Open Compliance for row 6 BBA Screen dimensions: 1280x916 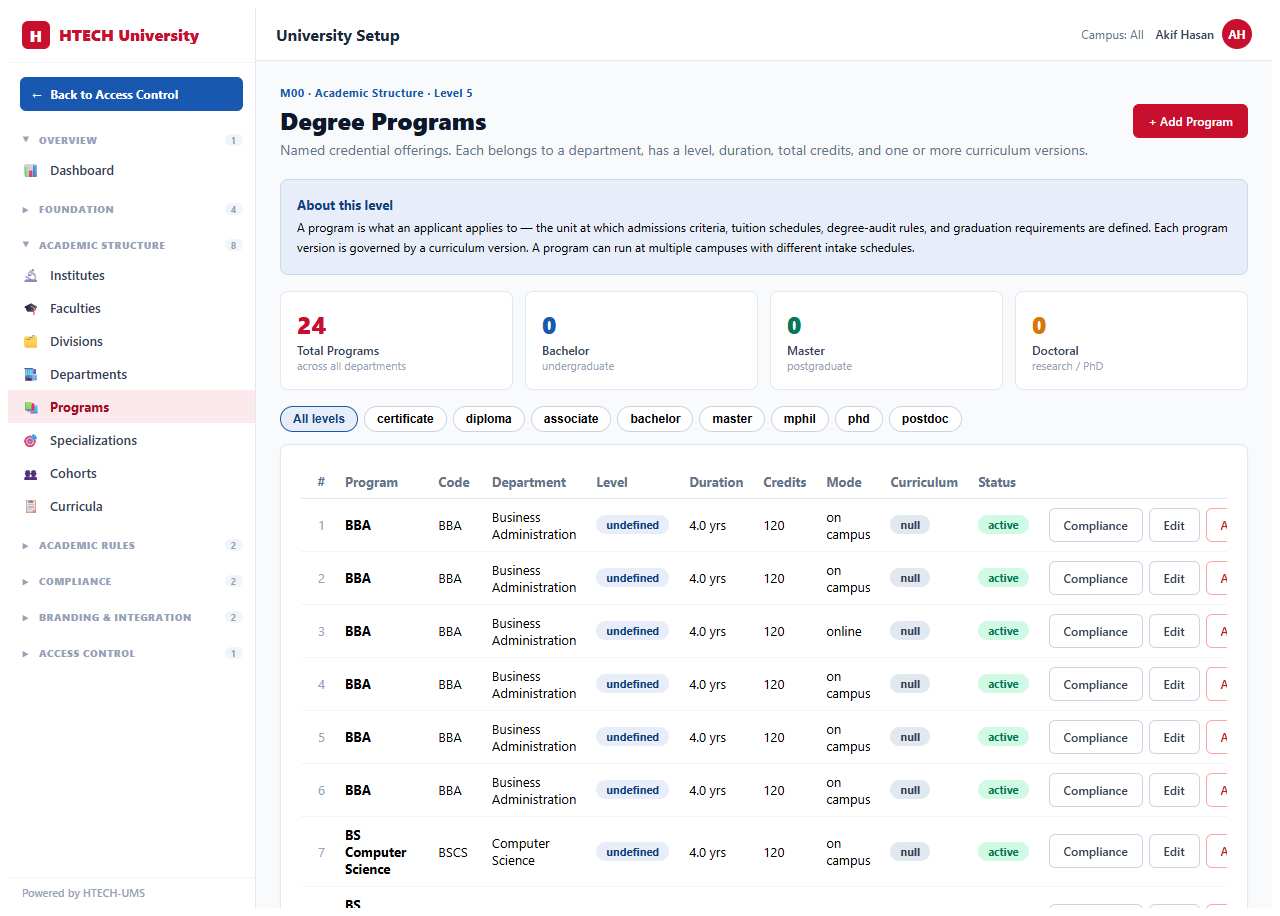tap(1095, 790)
